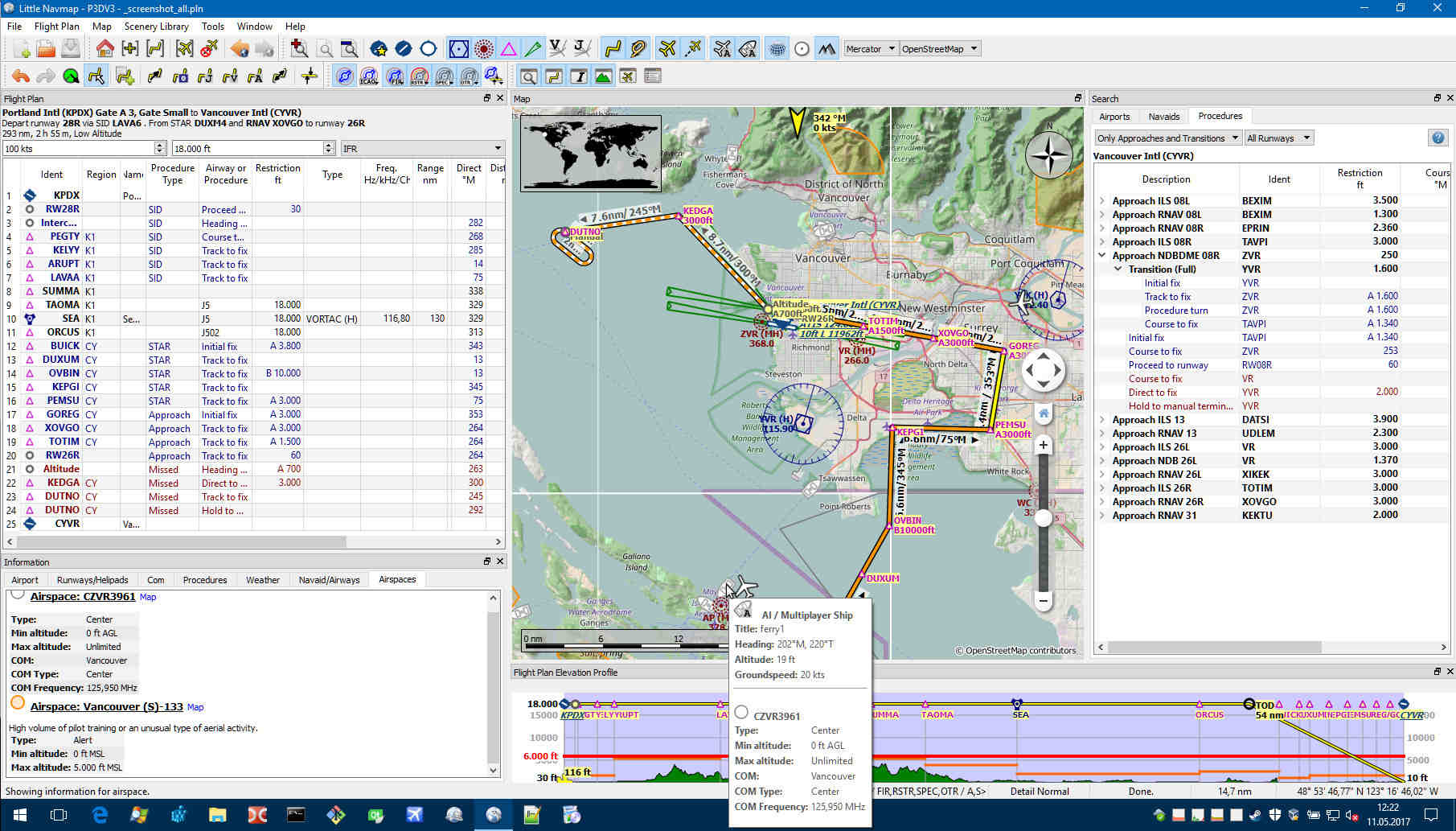Expand the Approach ILS 08L row

(1102, 201)
